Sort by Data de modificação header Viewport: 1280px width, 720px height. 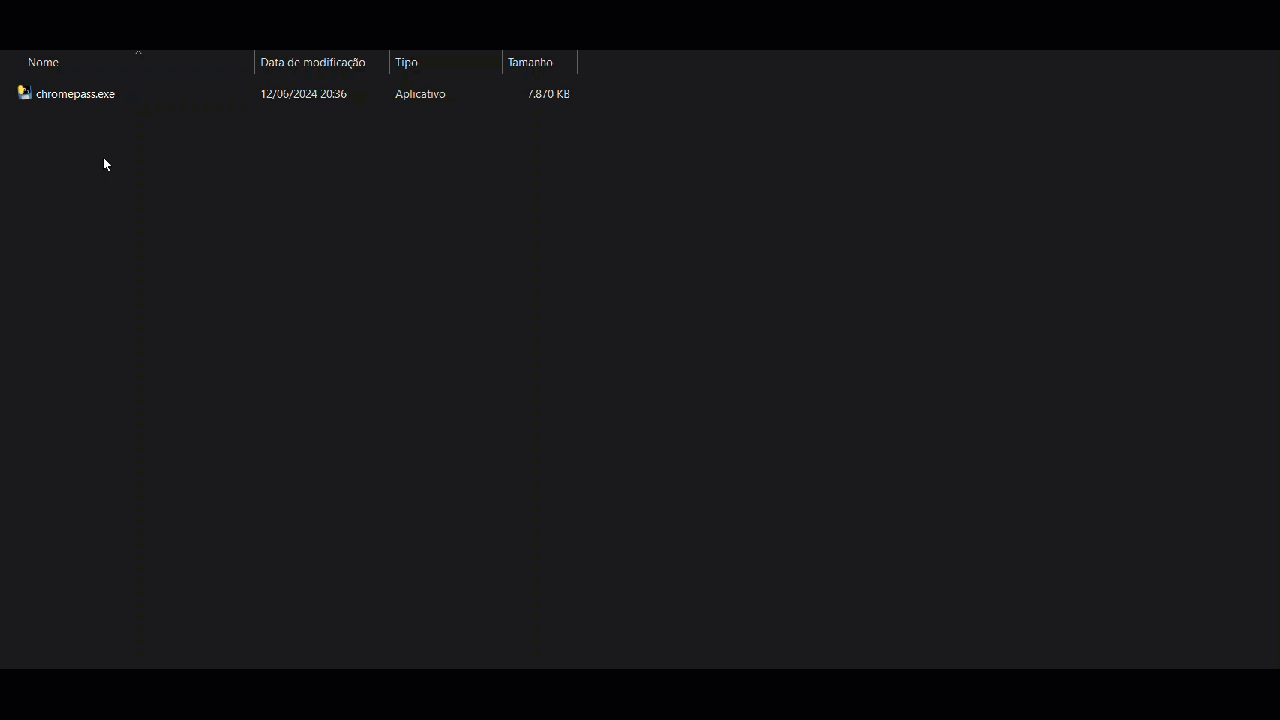[x=312, y=63]
